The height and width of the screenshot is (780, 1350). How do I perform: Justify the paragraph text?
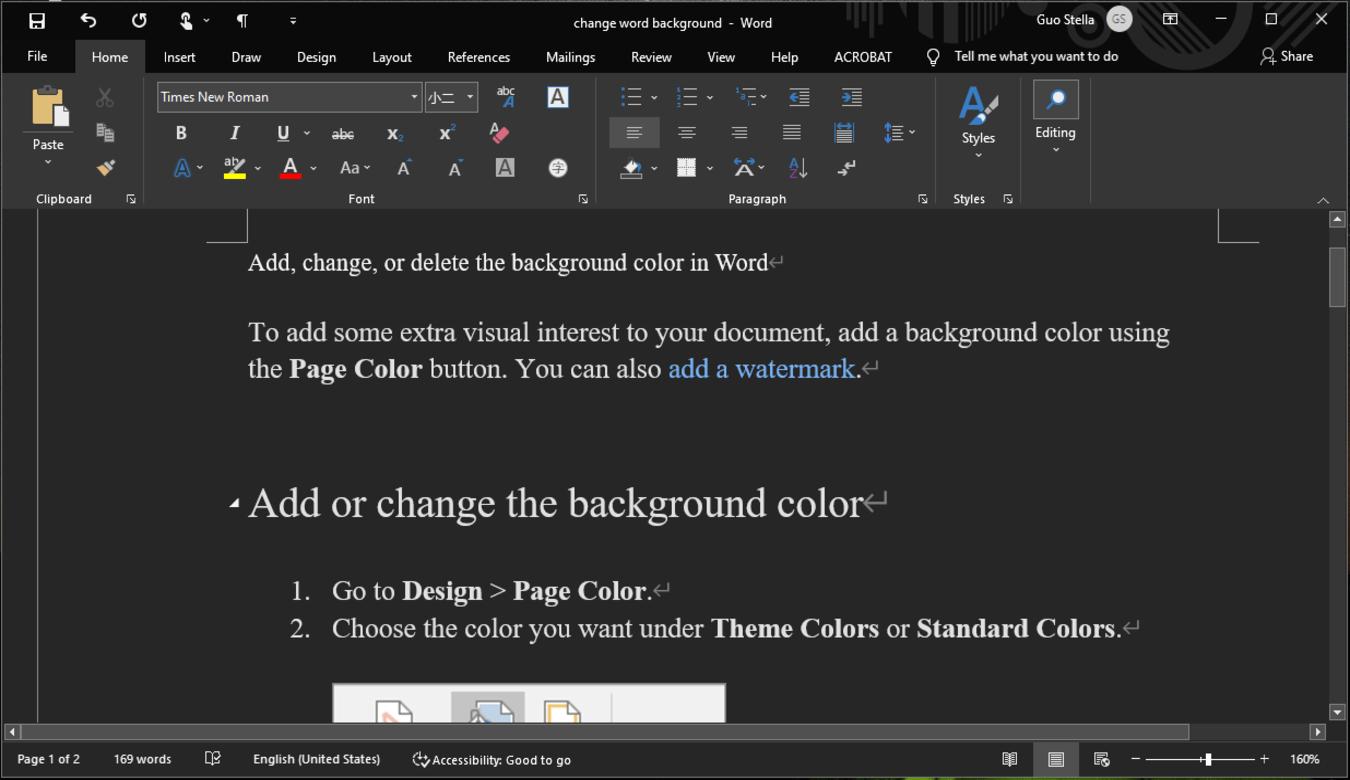pos(791,132)
